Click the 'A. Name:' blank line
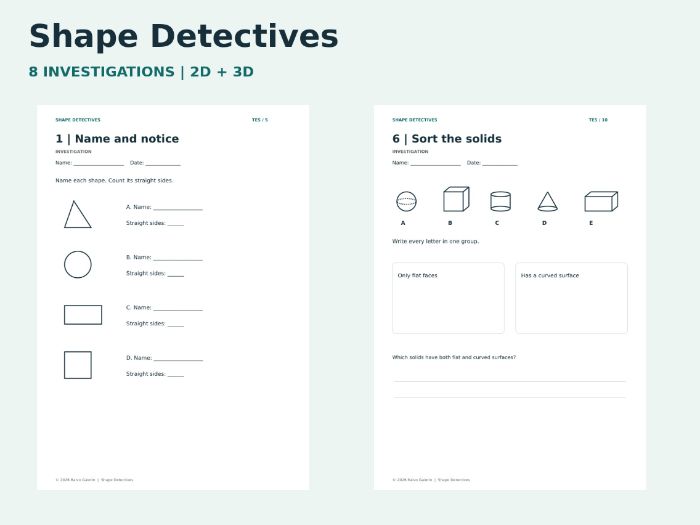Image resolution: width=700 pixels, height=525 pixels. tap(178, 208)
